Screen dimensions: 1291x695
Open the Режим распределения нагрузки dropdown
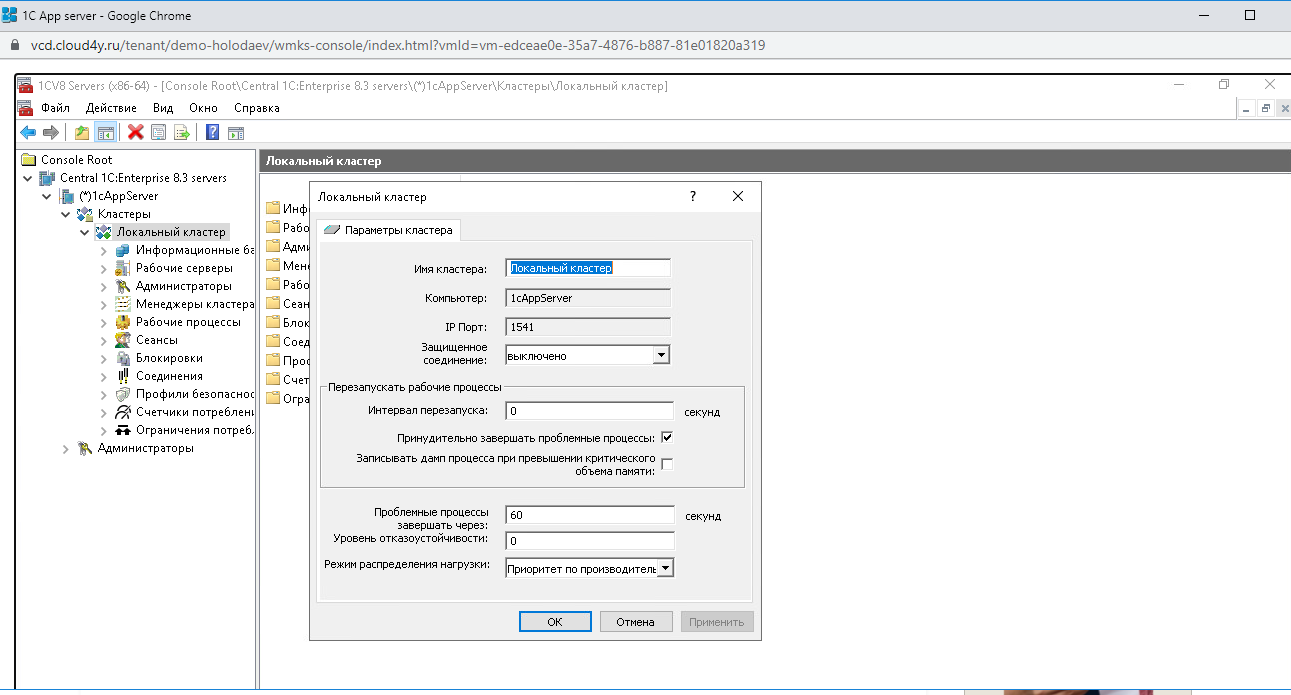pos(666,568)
